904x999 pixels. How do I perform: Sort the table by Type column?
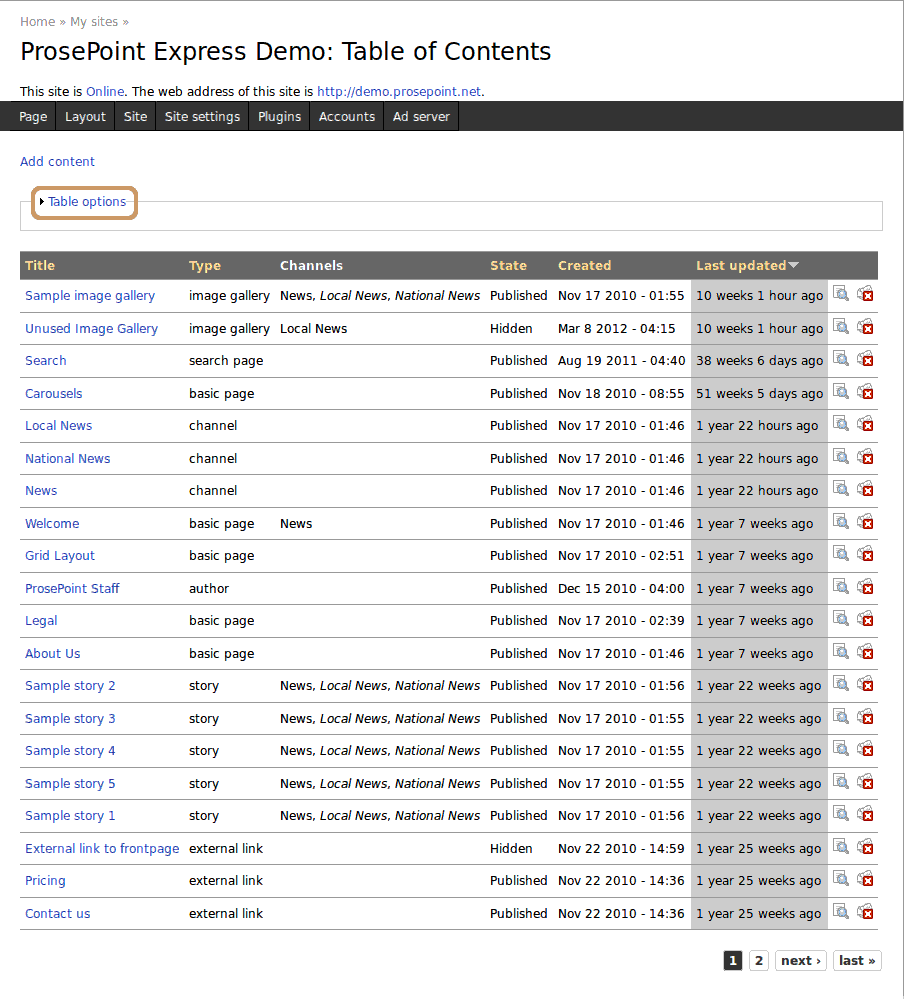(204, 266)
